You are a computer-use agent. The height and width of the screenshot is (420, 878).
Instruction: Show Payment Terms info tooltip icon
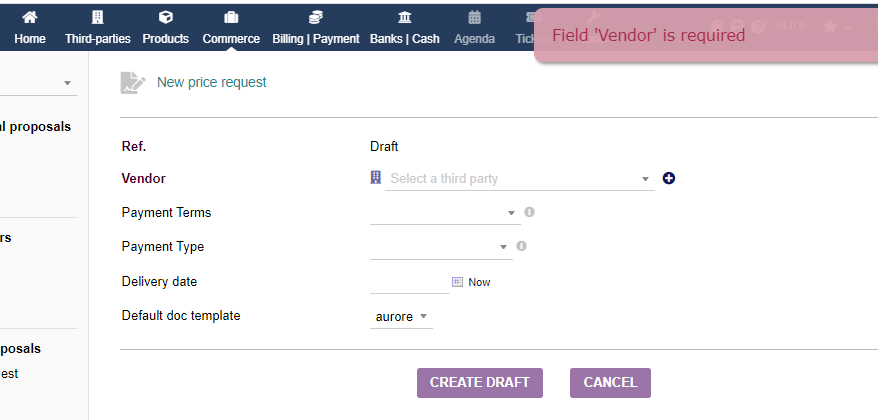pyautogui.click(x=529, y=212)
